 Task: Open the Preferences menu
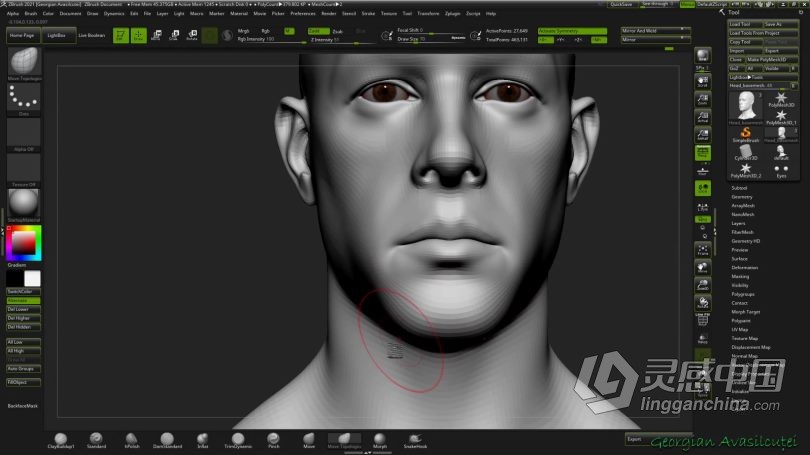click(303, 13)
